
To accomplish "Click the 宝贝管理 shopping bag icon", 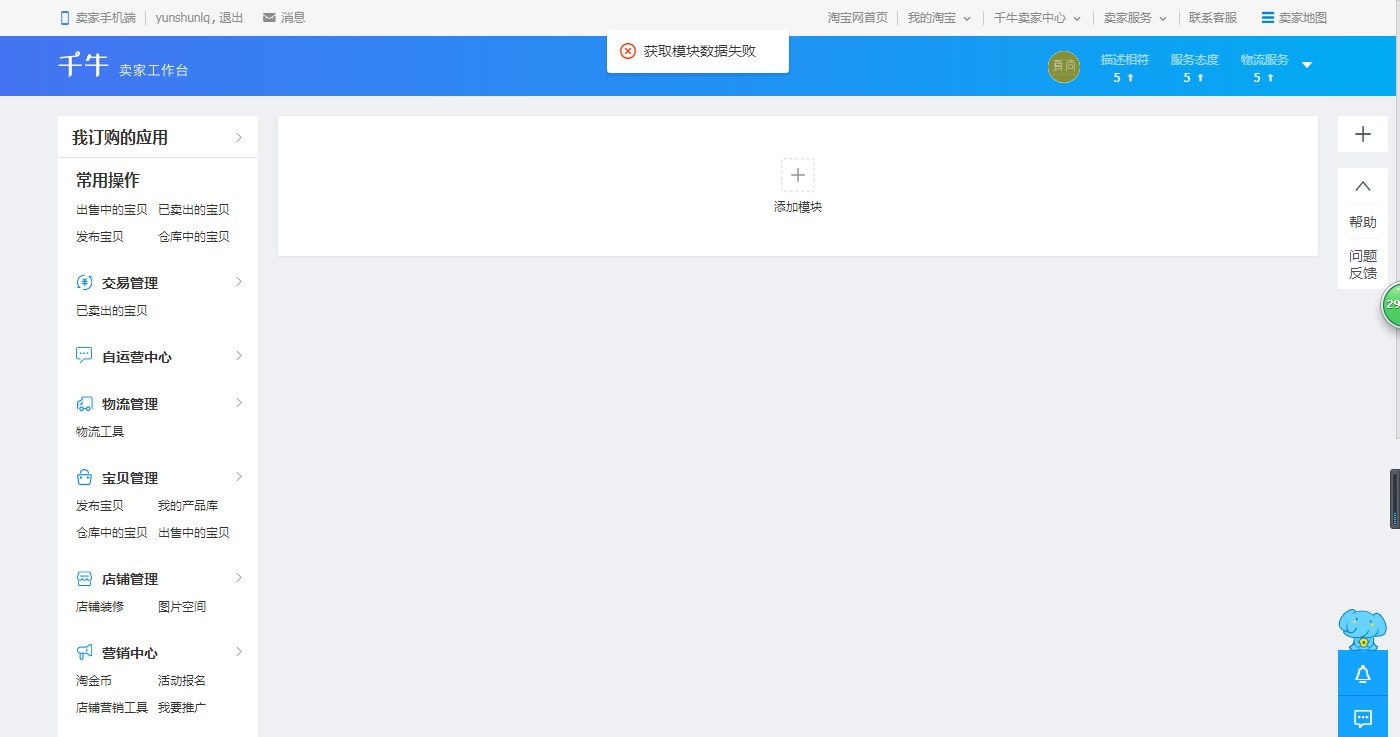I will coord(85,478).
